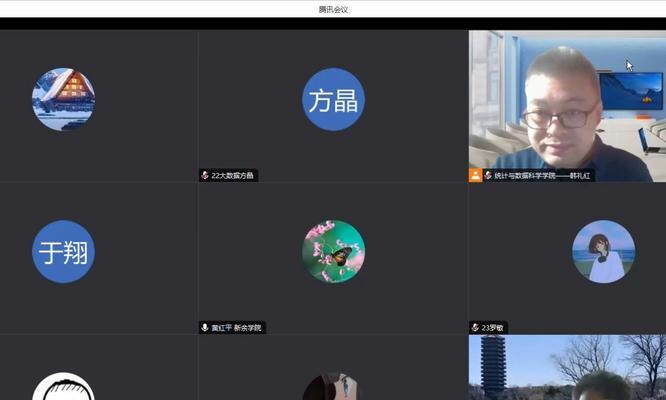The height and width of the screenshot is (400, 666).
Task: Click the name label 黄红平 新余学院
Action: point(236,327)
